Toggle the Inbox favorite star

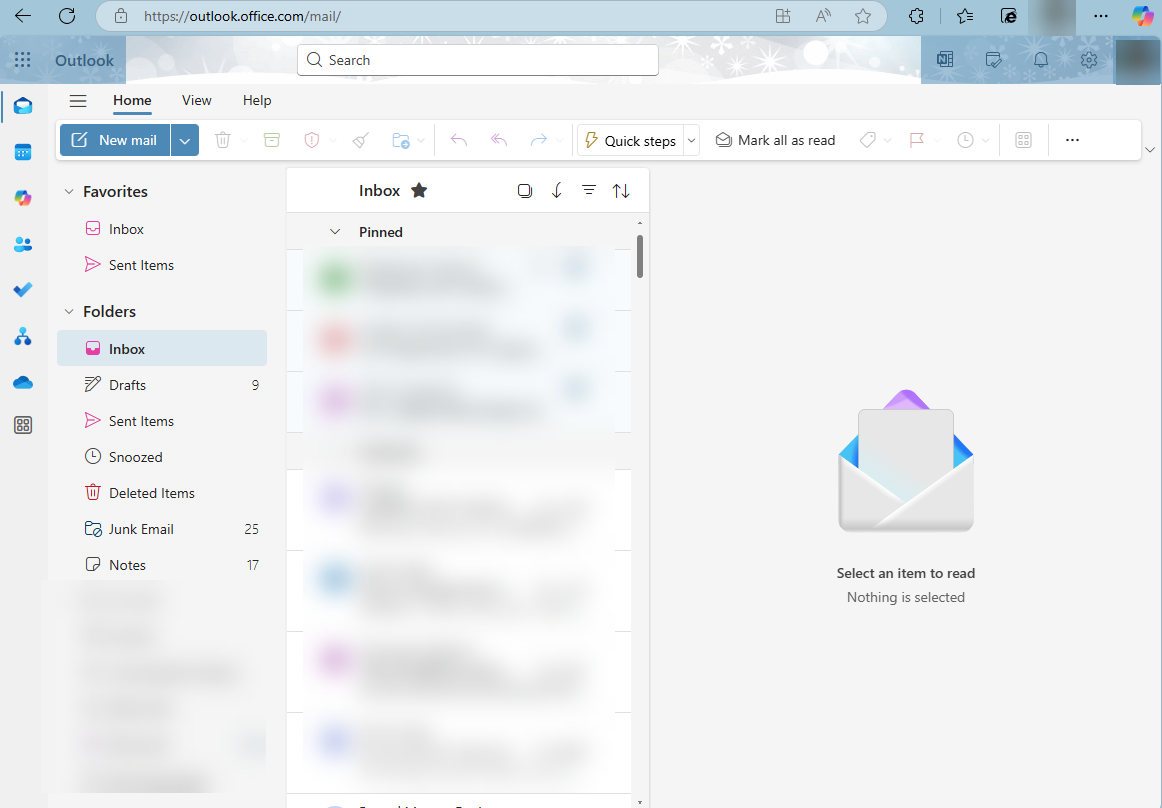[419, 190]
